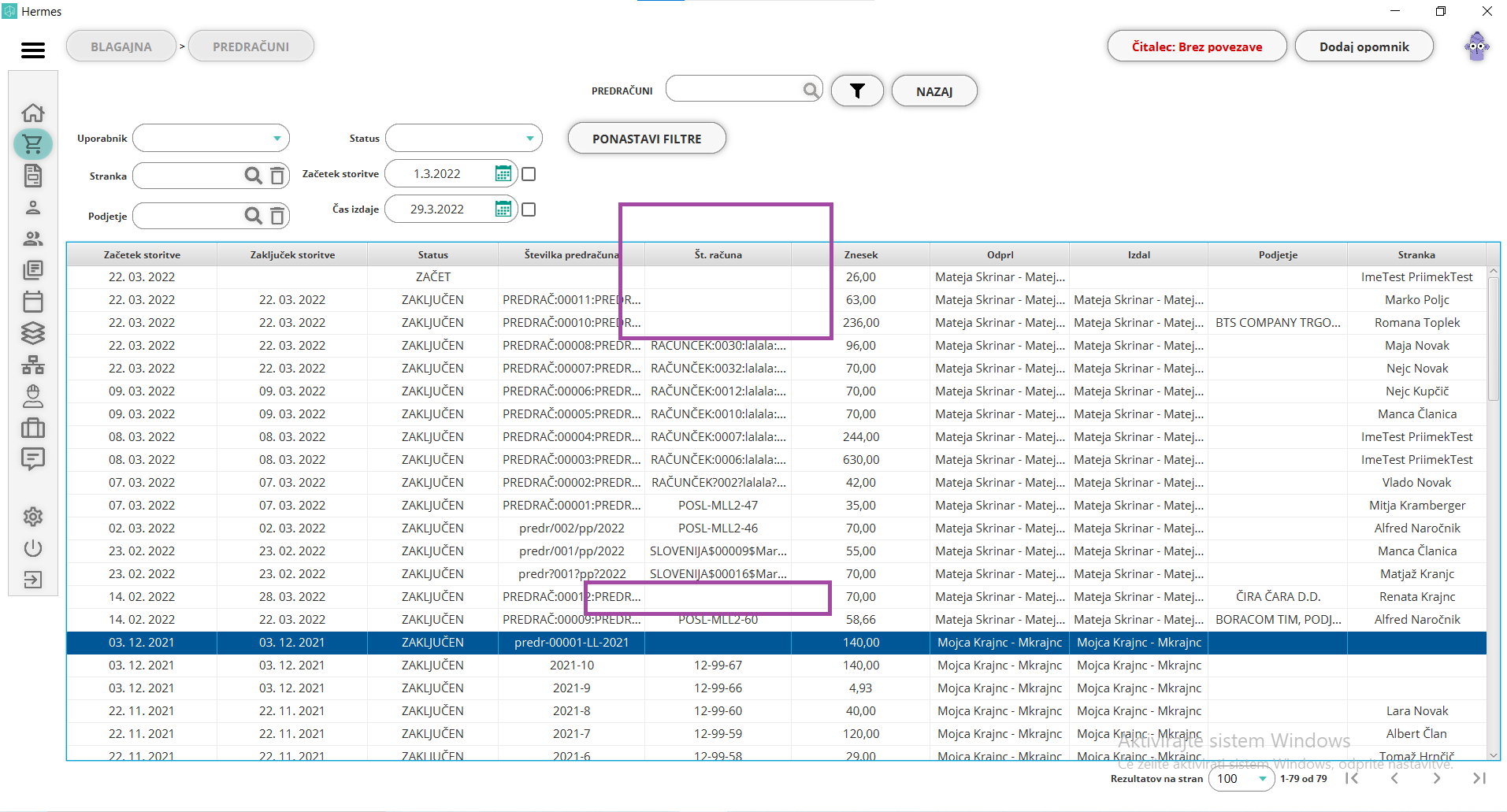Screen dimensions: 1507x812
Task: Open the single person sidebar icon
Action: tap(33, 207)
